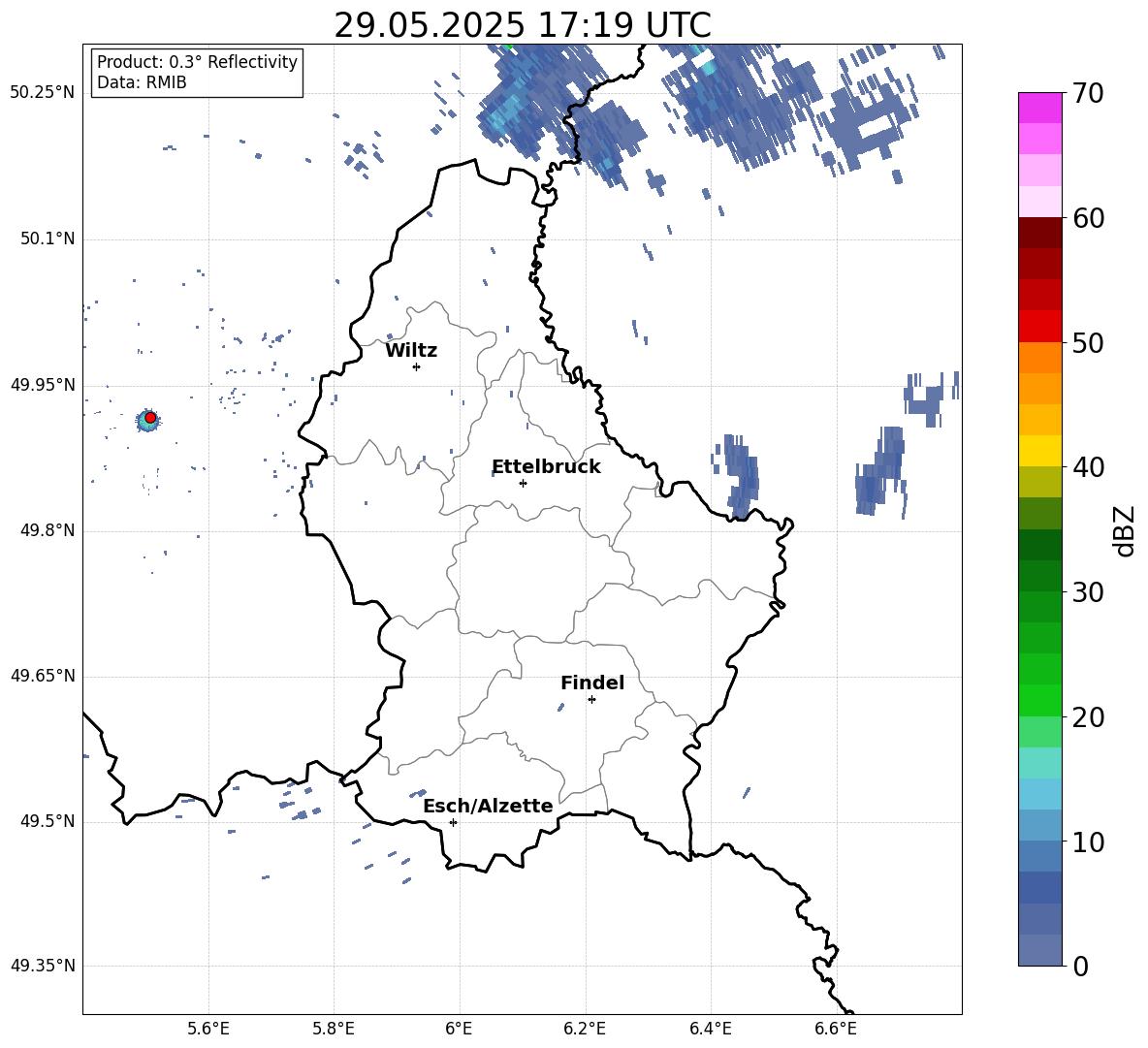Click the bright red swatch just above 50

tap(1039, 327)
